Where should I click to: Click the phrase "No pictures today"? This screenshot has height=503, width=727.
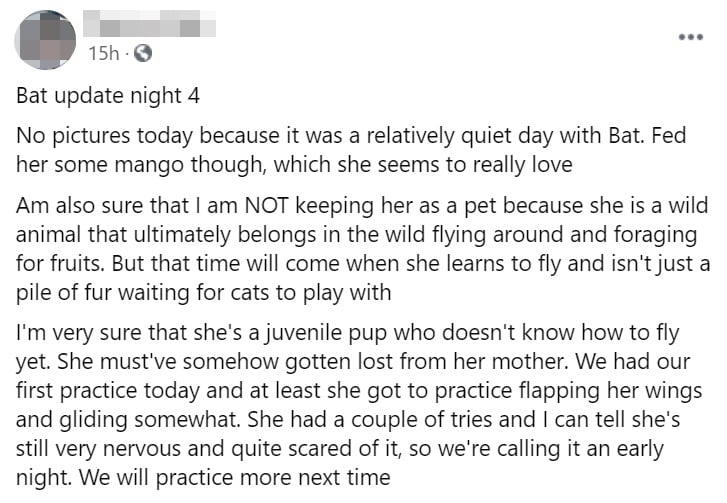[x=89, y=135]
